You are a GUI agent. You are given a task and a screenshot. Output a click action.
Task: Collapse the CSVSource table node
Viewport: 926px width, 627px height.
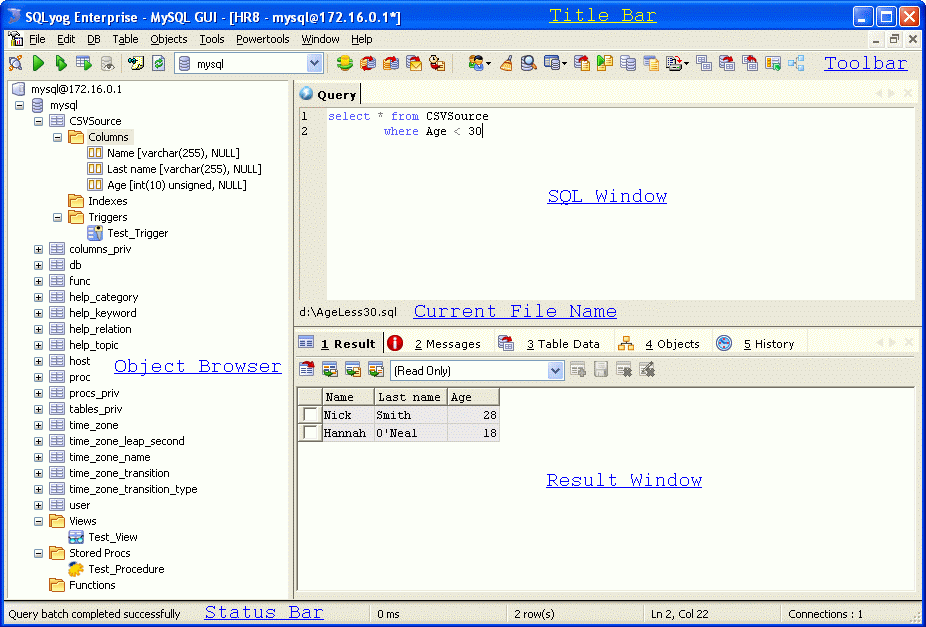click(39, 121)
